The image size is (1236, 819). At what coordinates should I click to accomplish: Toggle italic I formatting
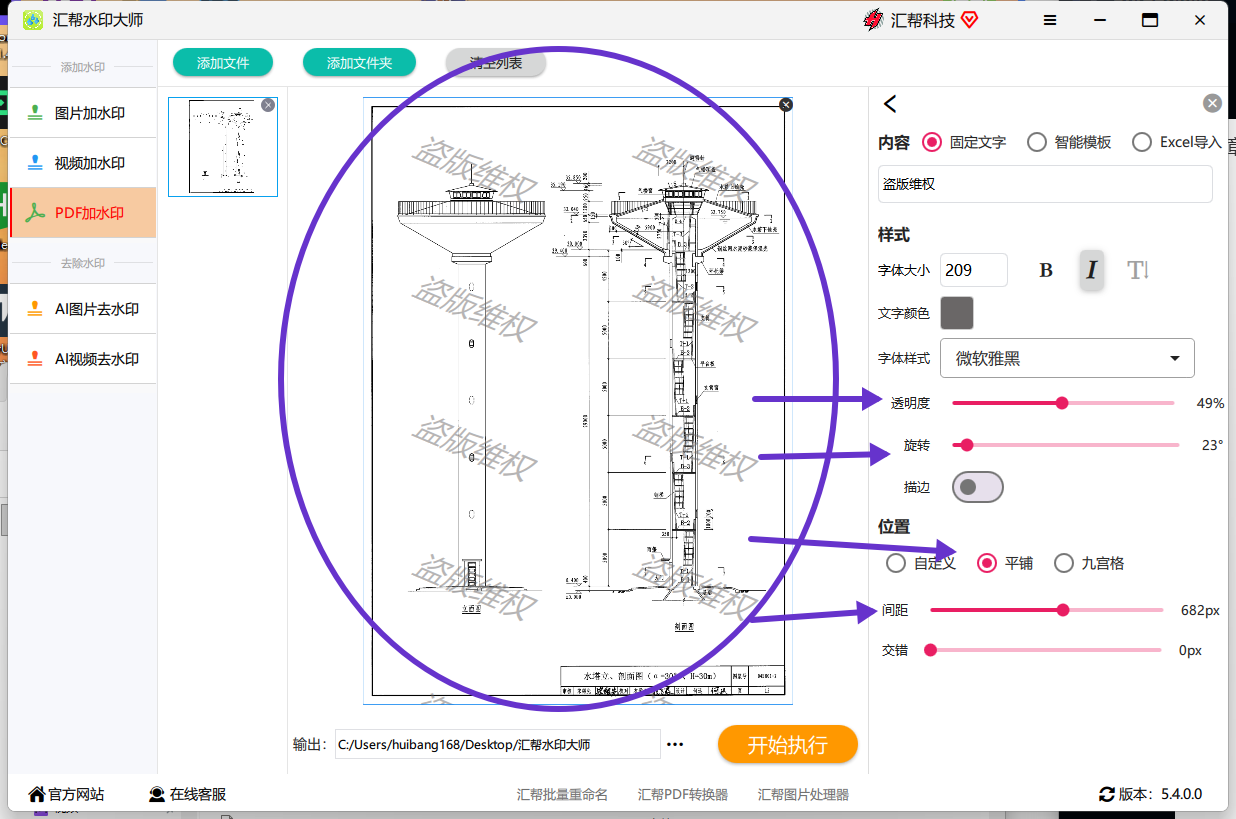pos(1092,270)
